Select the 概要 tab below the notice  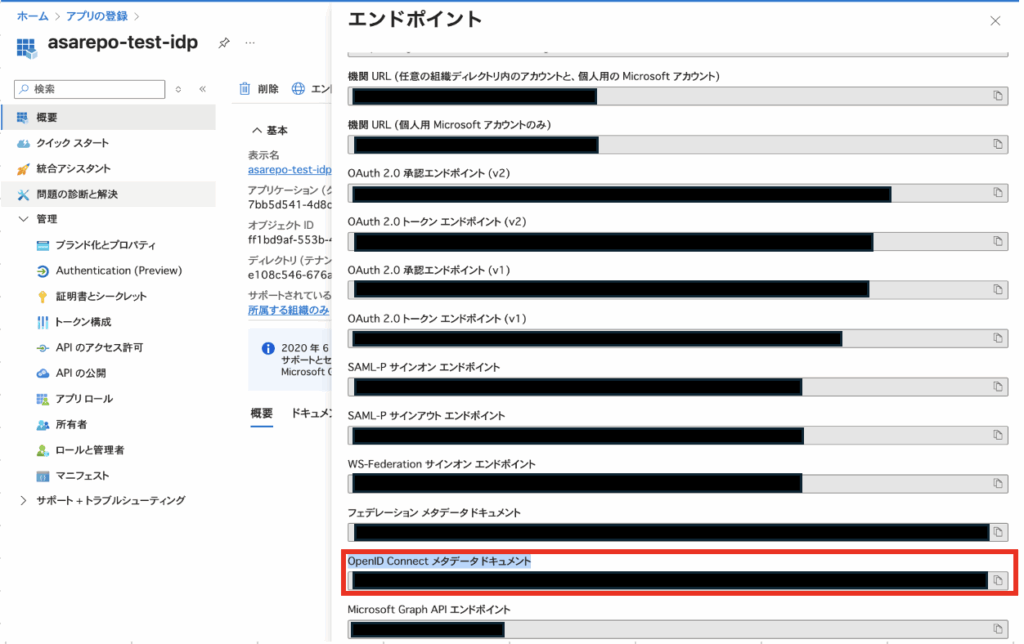point(261,414)
